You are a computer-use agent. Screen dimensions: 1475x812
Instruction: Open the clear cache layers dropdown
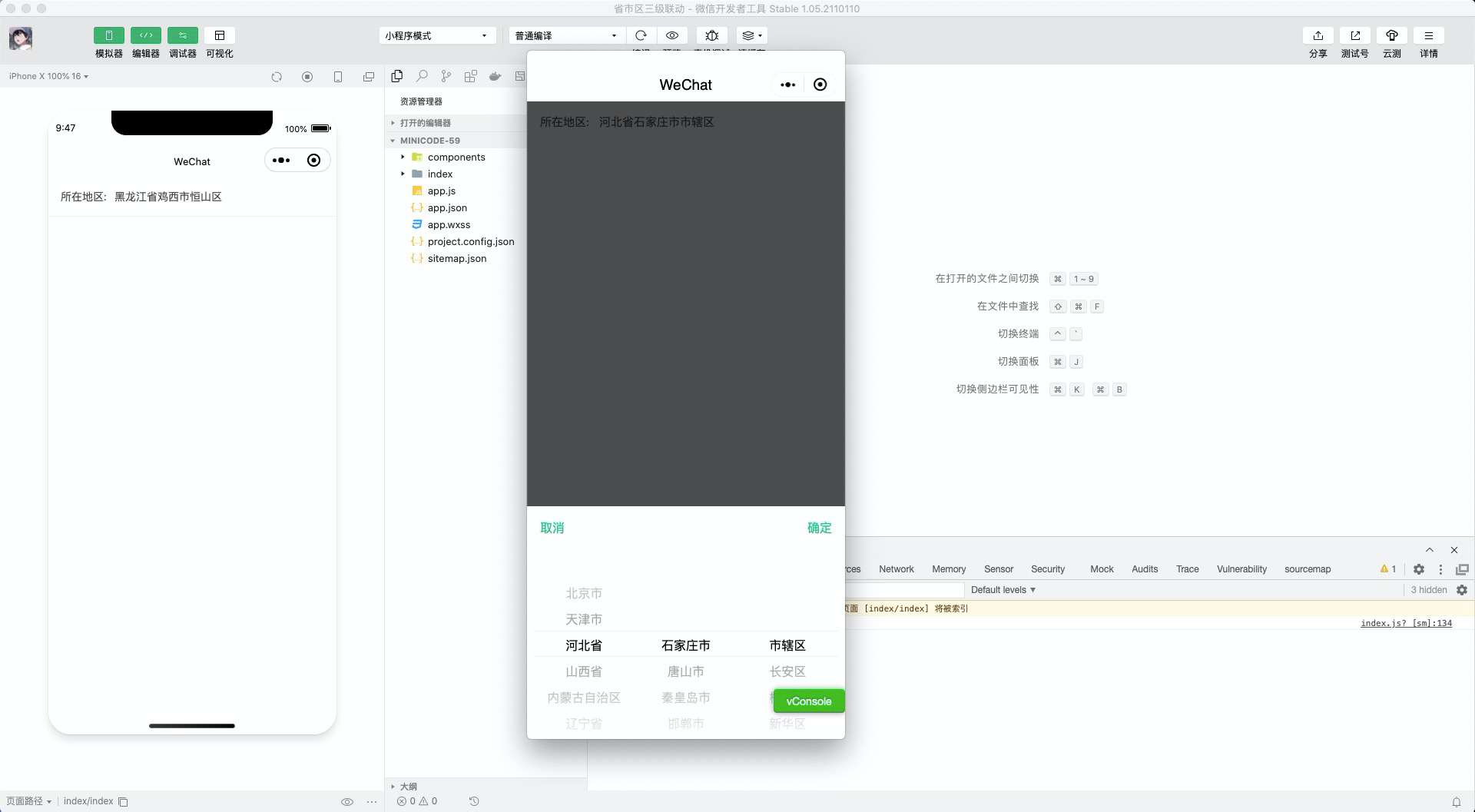751,35
